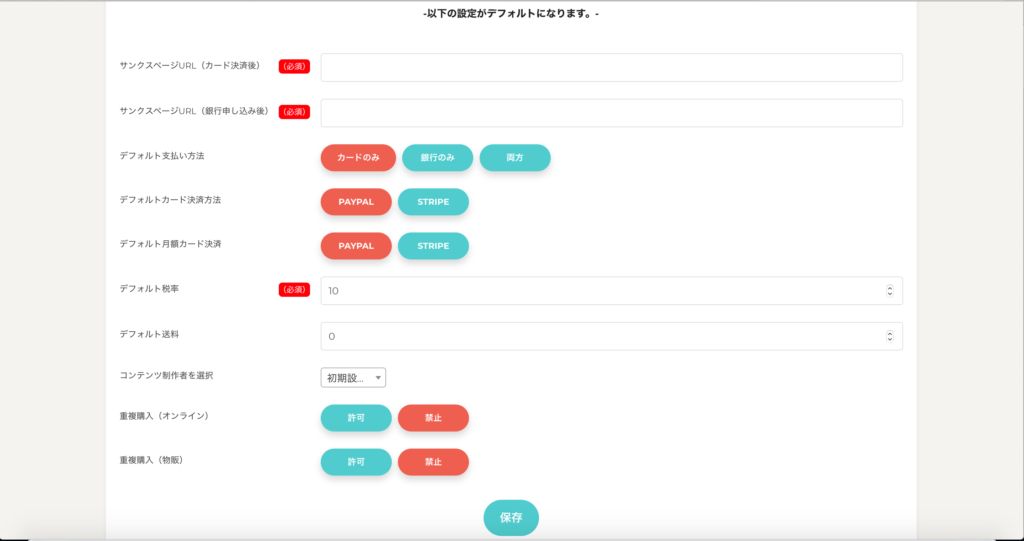Open the content creator selection dropdown
The width and height of the screenshot is (1024, 541).
click(x=353, y=378)
